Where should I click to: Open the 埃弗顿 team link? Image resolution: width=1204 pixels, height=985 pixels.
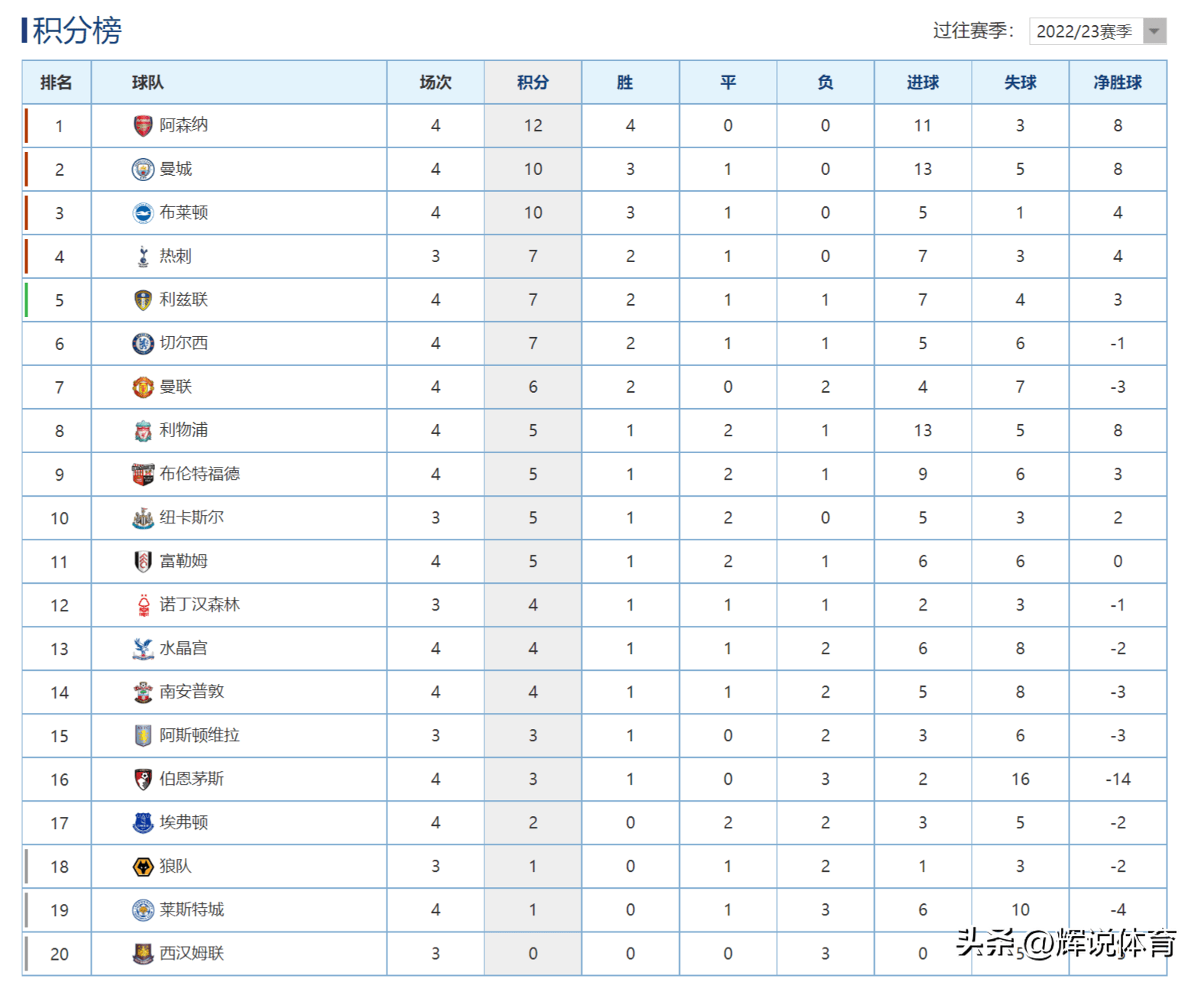pyautogui.click(x=183, y=822)
